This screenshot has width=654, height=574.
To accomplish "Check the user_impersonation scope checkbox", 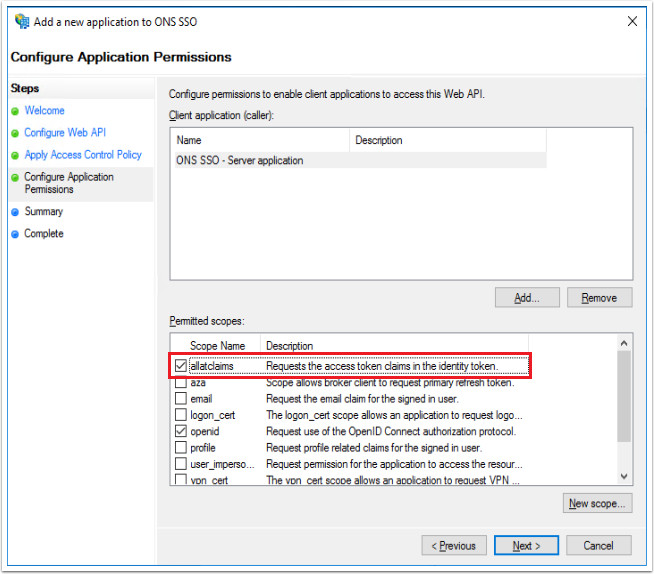I will pyautogui.click(x=181, y=463).
